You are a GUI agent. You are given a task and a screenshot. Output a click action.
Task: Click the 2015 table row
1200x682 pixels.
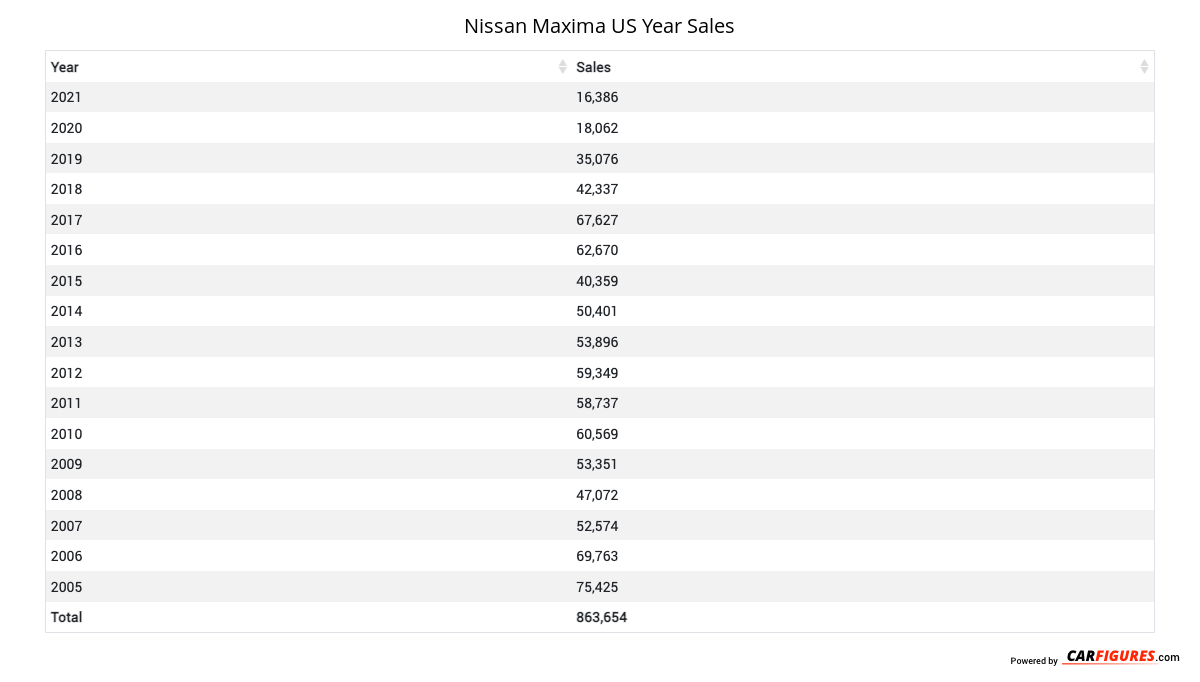600,281
